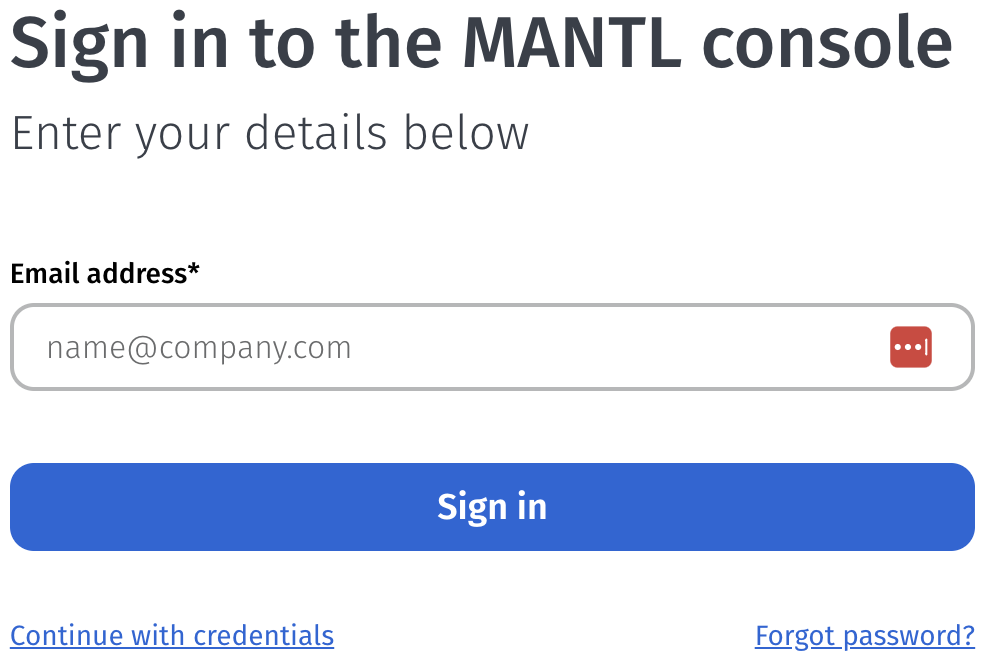
Task: Click the red password manager icon
Action: pos(910,347)
